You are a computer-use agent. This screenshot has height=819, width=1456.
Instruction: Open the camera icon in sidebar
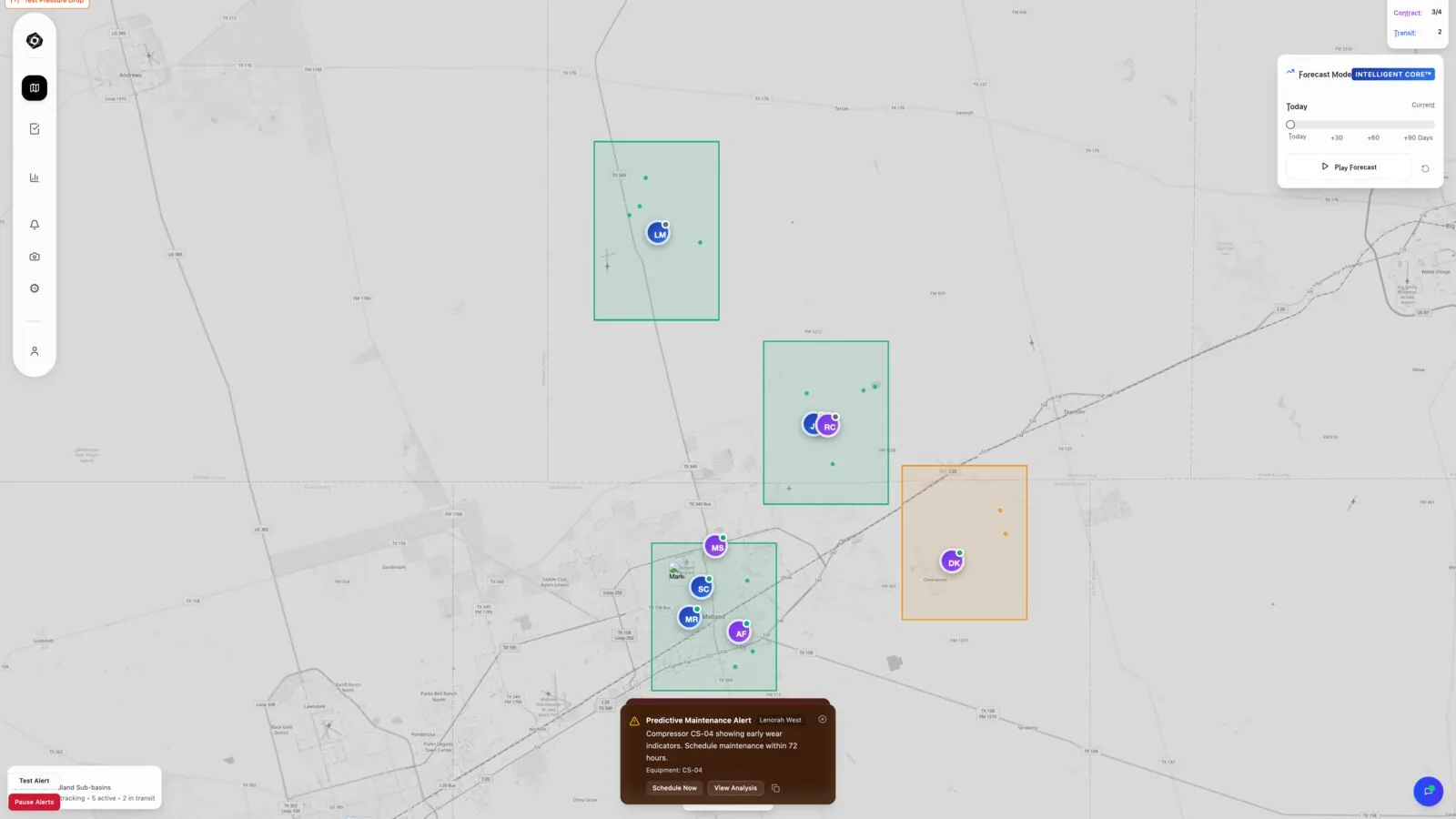click(x=35, y=257)
